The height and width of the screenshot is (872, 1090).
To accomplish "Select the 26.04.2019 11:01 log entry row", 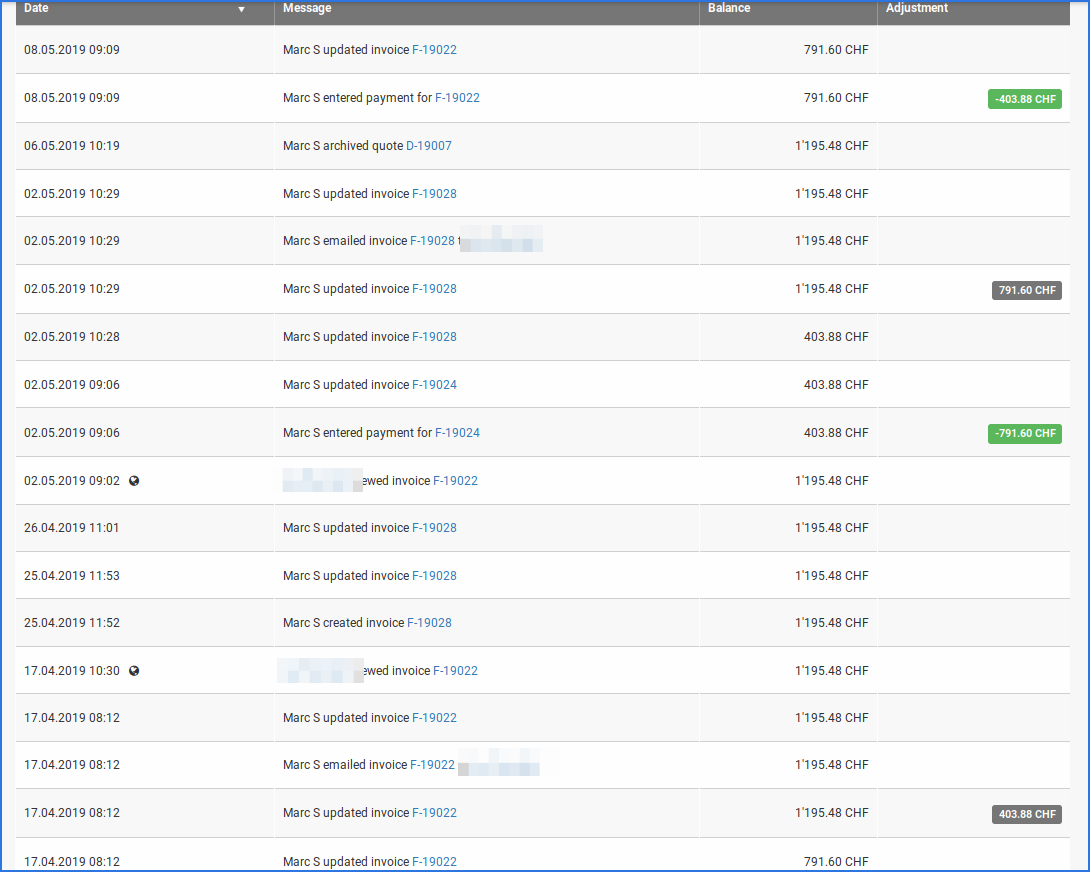I will coord(600,527).
